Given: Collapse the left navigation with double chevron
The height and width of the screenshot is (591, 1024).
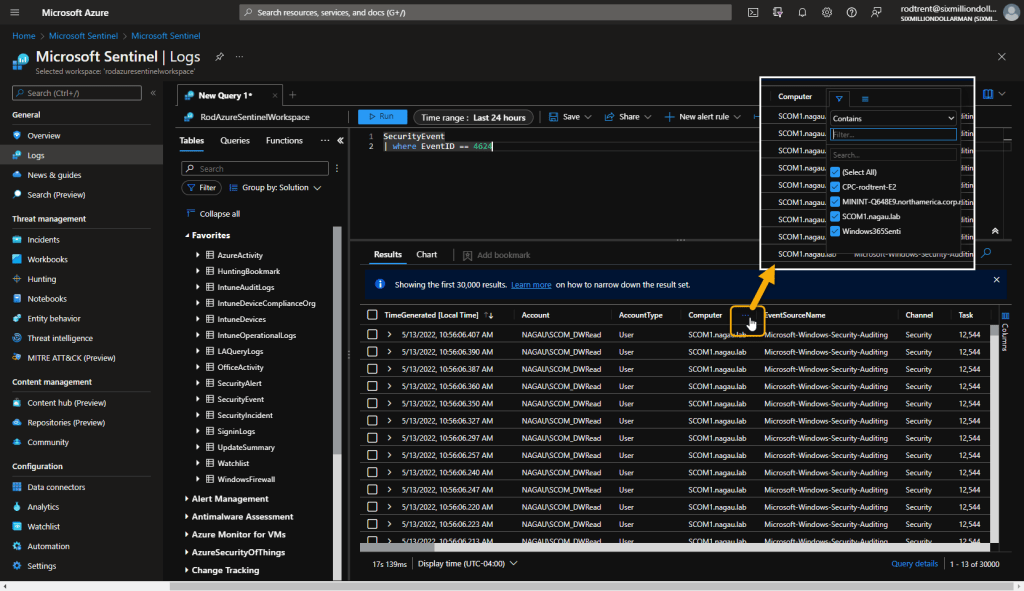Looking at the screenshot, I should (153, 93).
